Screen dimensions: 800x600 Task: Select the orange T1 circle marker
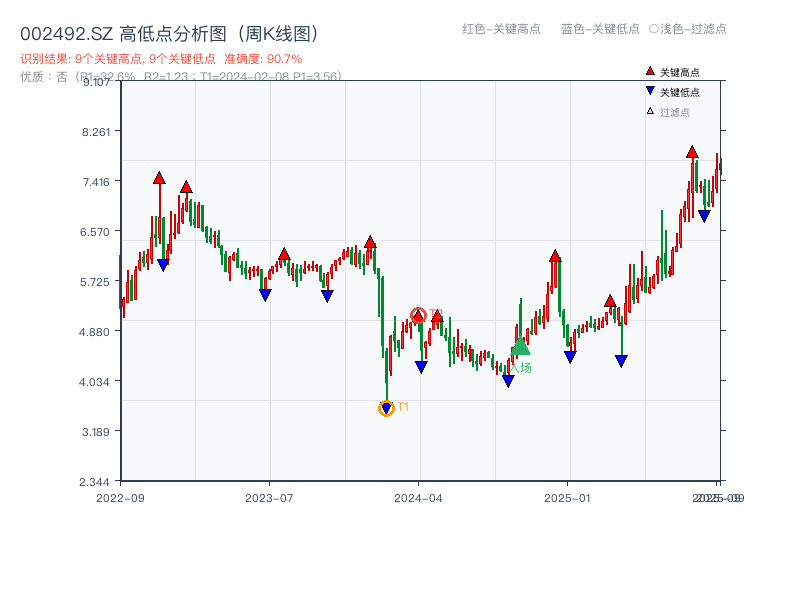tap(386, 408)
